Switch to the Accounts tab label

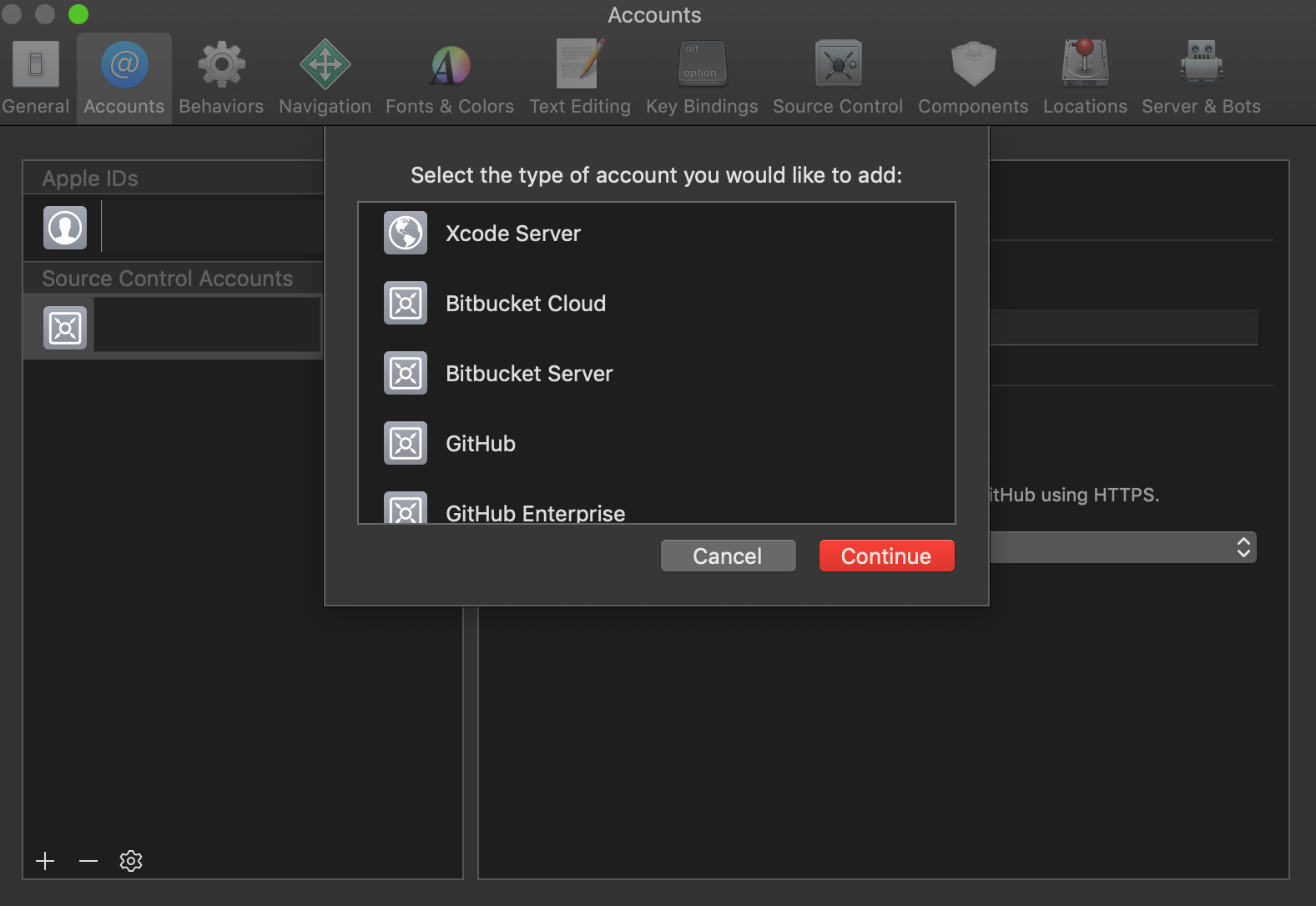(124, 107)
